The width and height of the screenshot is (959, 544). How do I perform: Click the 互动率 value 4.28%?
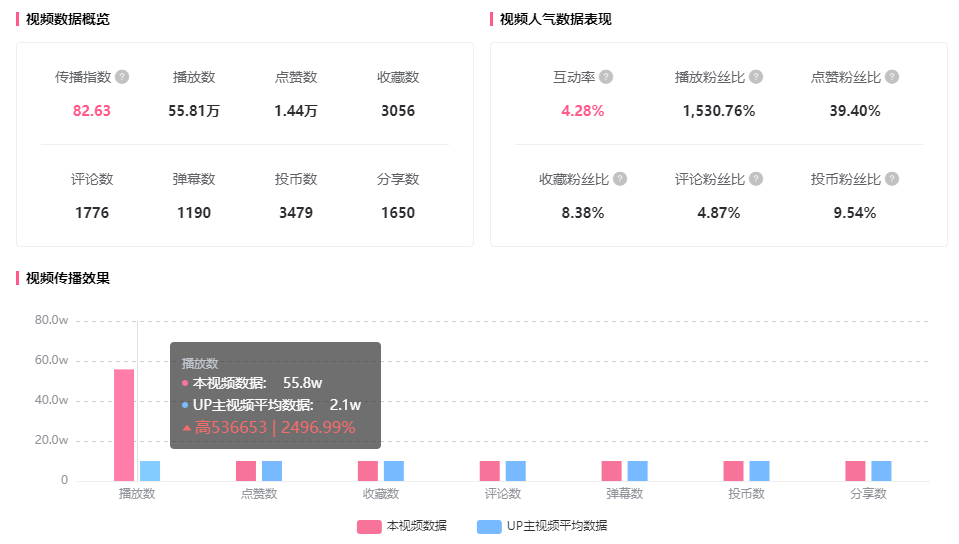click(x=583, y=111)
